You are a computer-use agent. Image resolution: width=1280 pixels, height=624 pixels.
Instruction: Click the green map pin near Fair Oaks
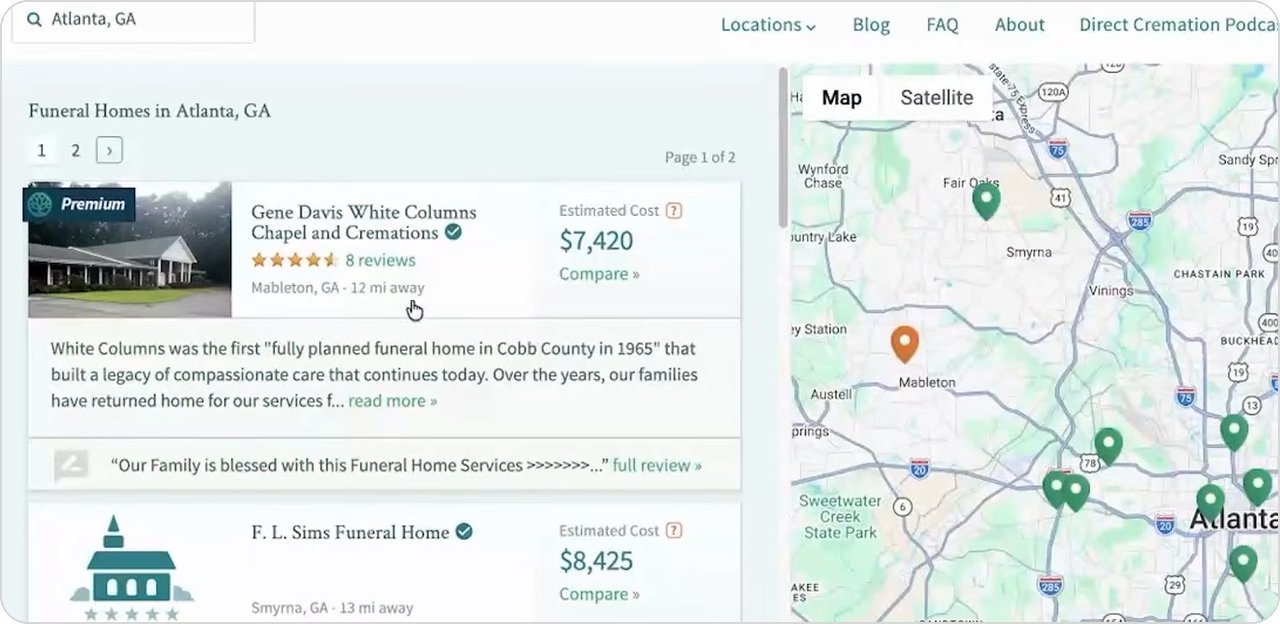(986, 201)
